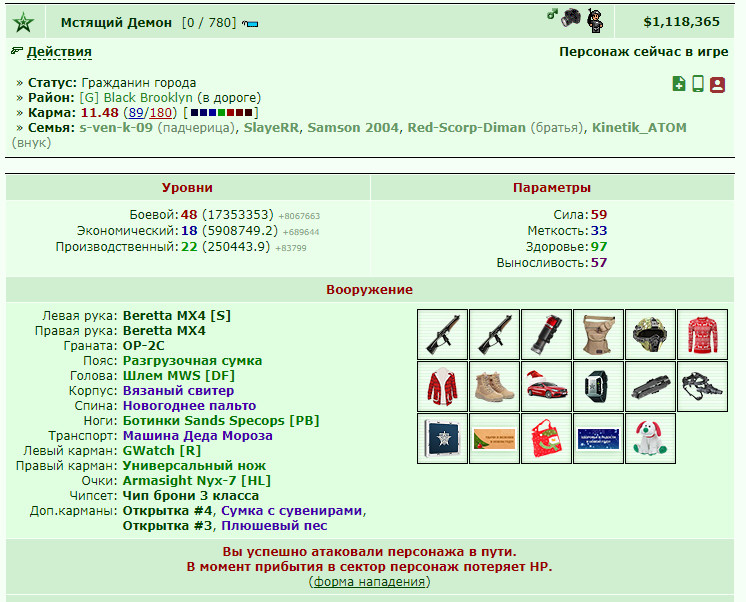This screenshot has width=746, height=602.
Task: Open the blue snowy postcard thumbnail
Action: [598, 438]
